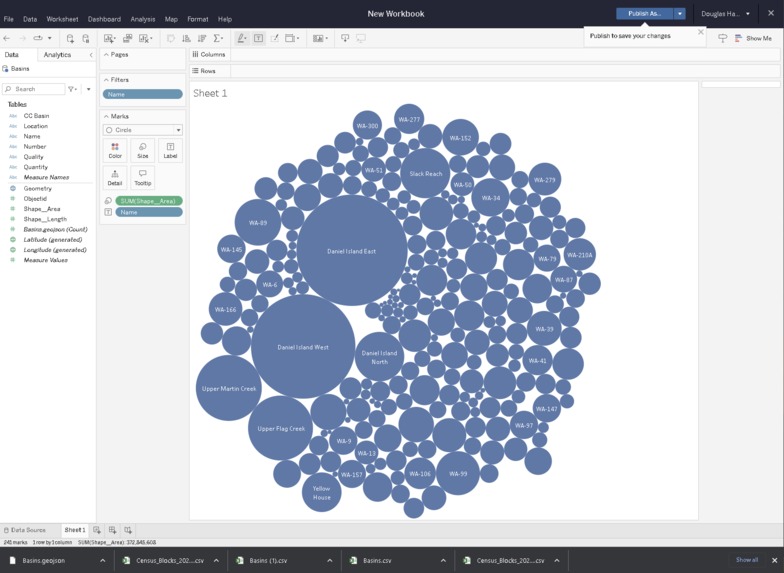Sort ascending using the toolbar icon
Screen dimensions: 784x573
tap(186, 38)
